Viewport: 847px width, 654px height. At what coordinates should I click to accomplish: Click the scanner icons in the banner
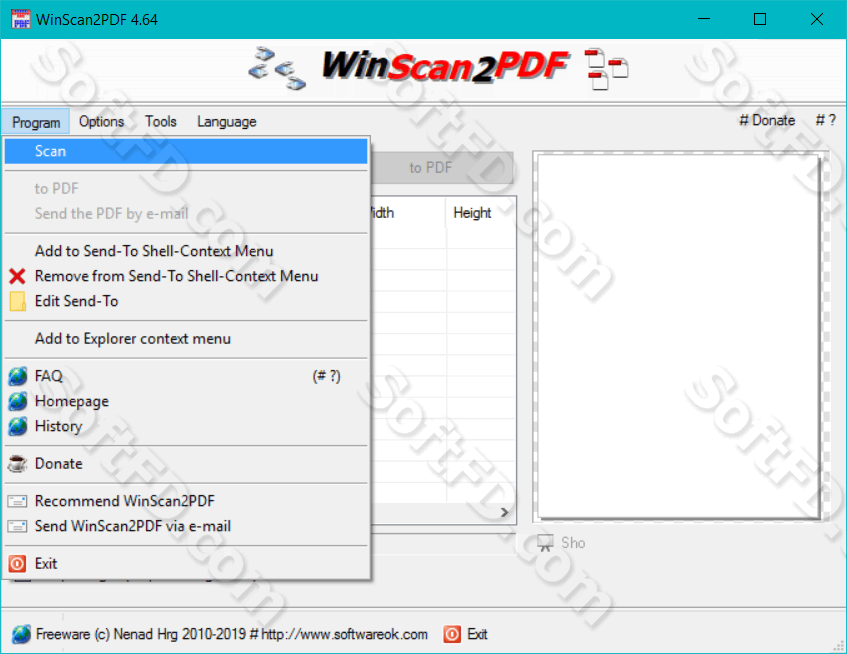tap(277, 68)
